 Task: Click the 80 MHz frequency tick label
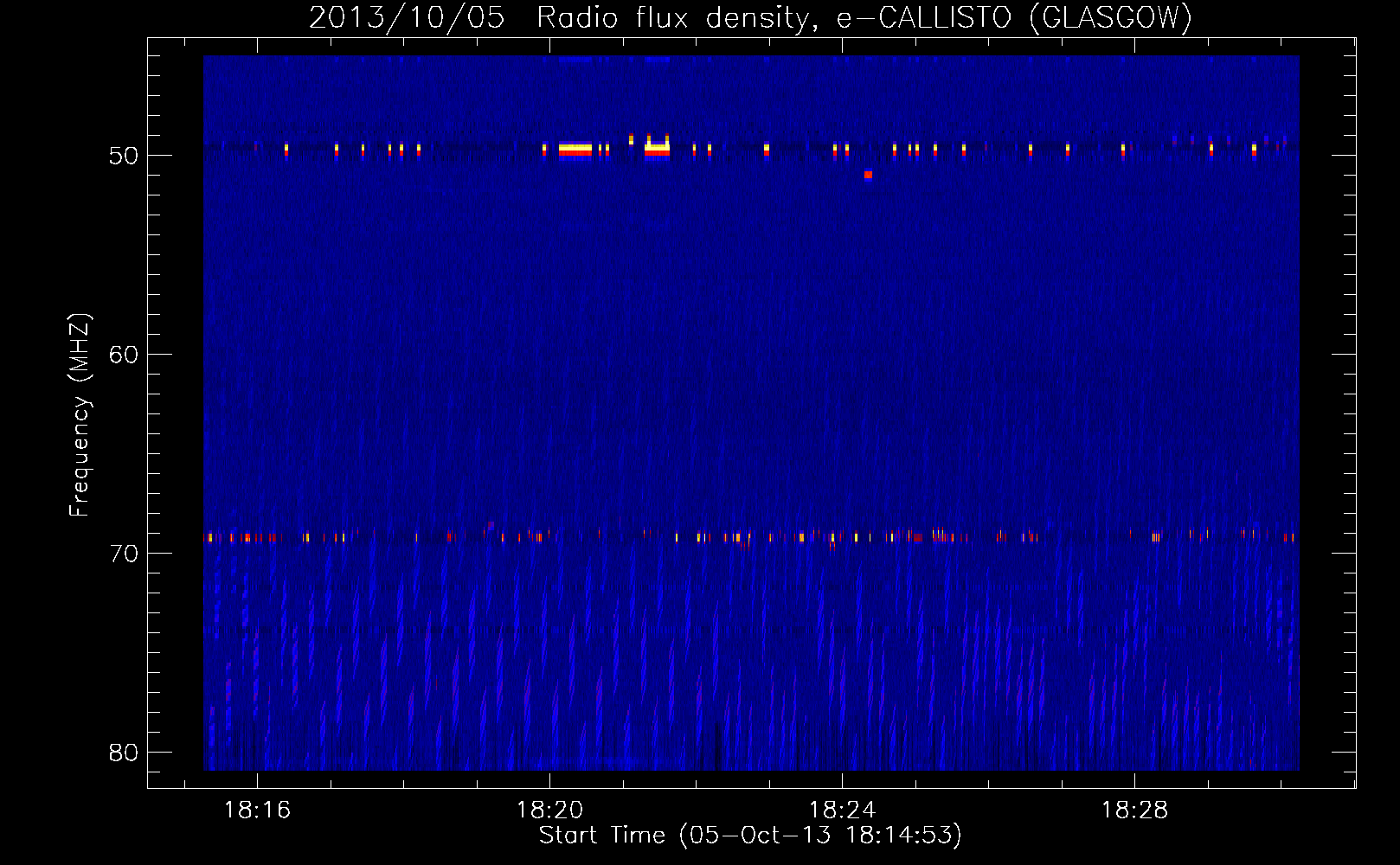(x=124, y=753)
